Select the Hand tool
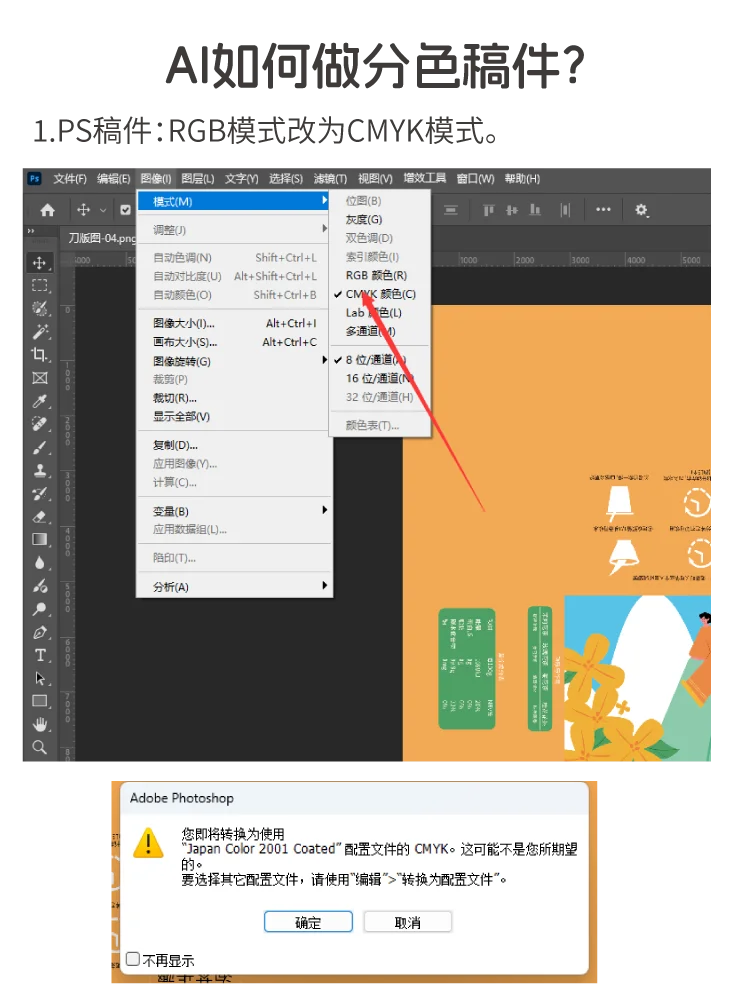The height and width of the screenshot is (1001, 751). coord(40,724)
